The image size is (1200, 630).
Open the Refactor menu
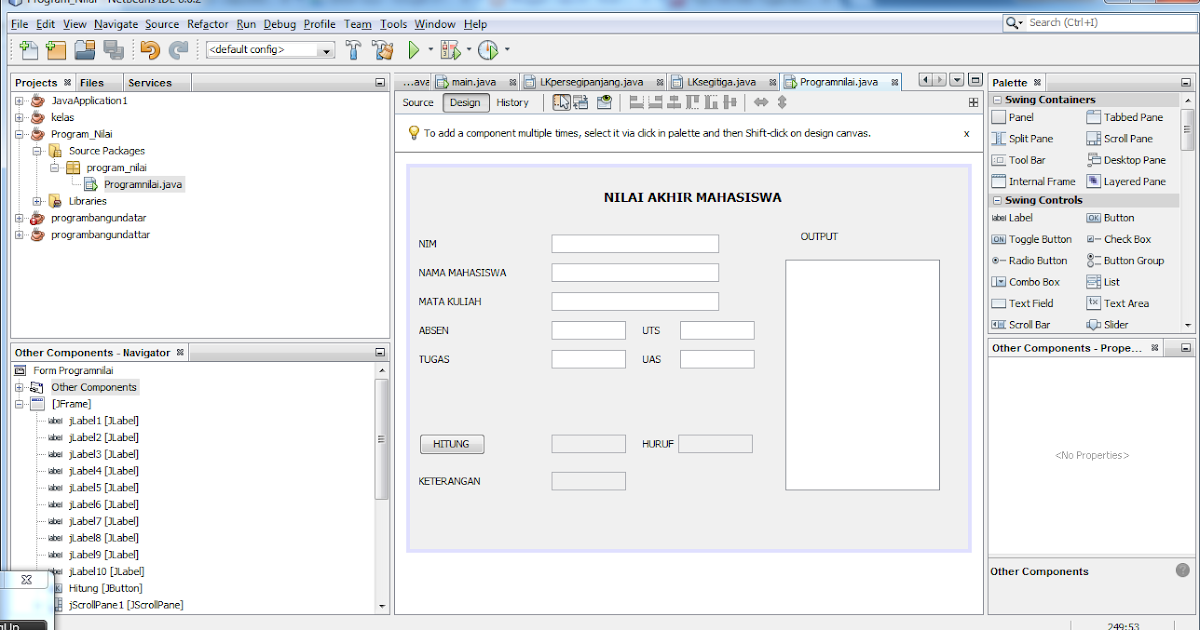pyautogui.click(x=207, y=24)
